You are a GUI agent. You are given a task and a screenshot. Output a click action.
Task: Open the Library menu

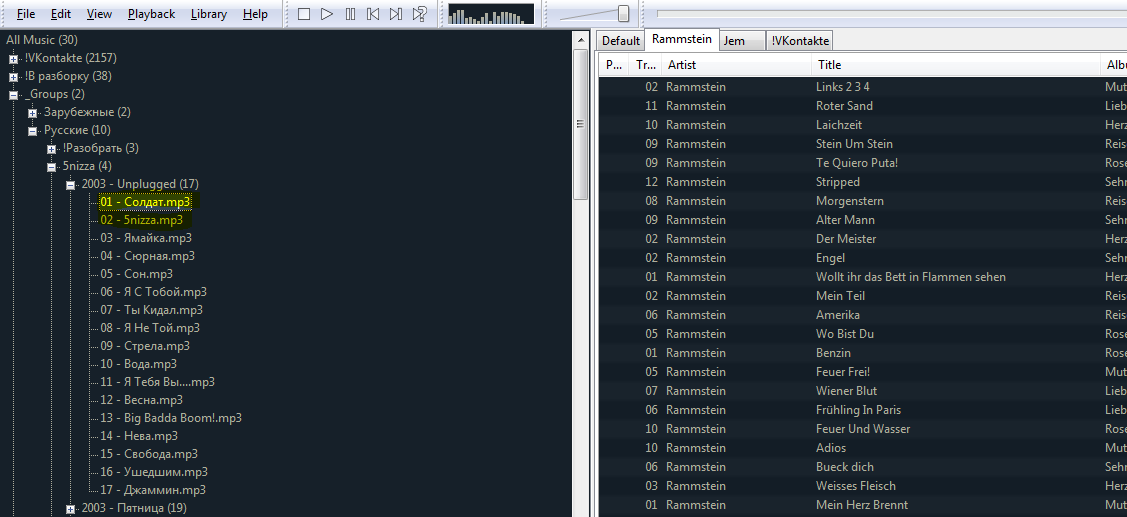pos(209,14)
